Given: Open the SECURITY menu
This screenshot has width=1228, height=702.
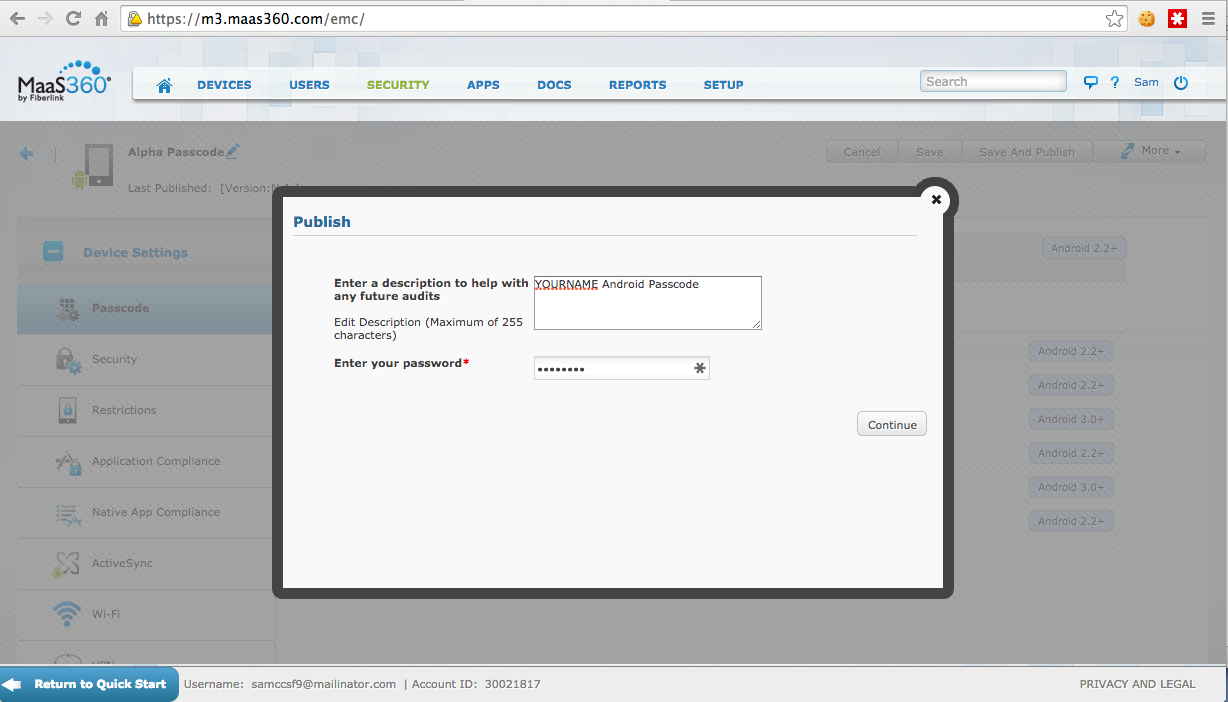Looking at the screenshot, I should coord(398,85).
